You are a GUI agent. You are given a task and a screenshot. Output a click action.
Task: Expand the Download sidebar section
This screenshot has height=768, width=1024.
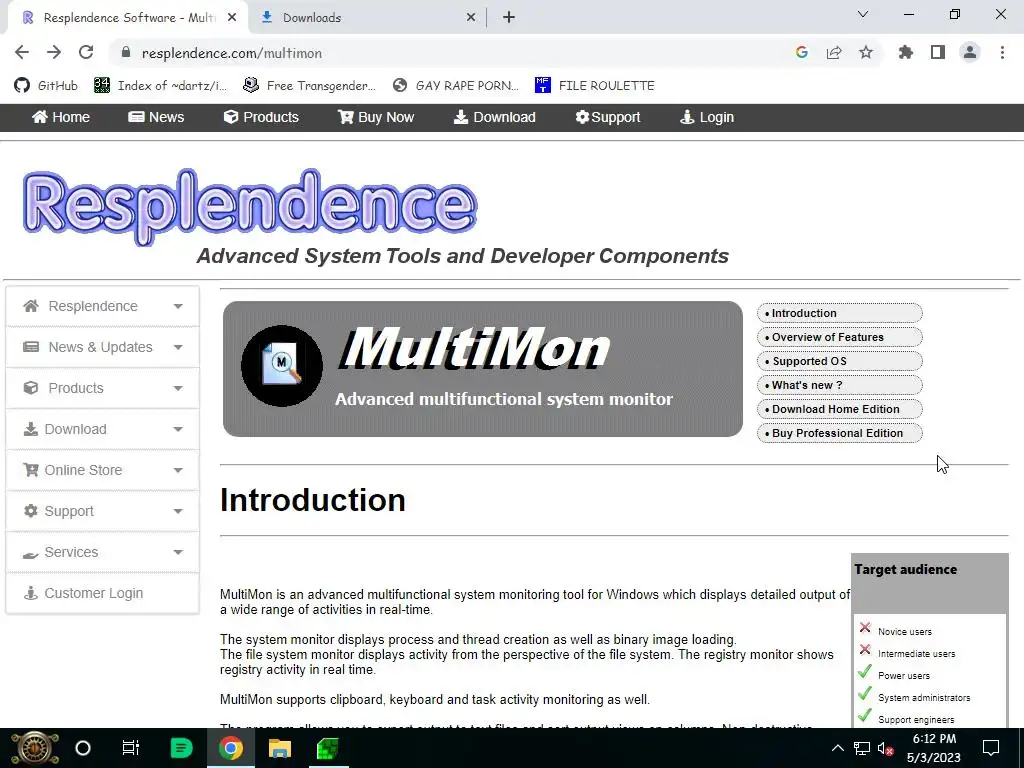pyautogui.click(x=103, y=429)
